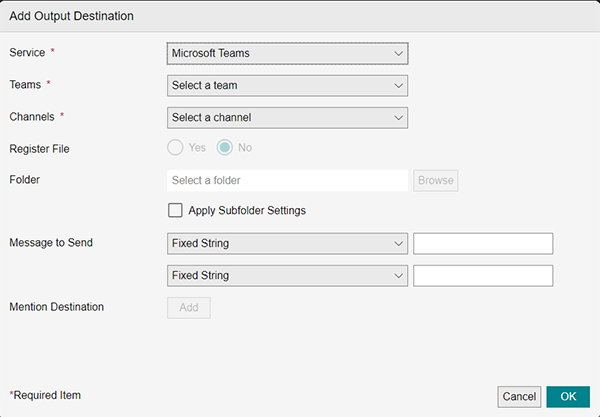Viewport: 600px width, 417px height.
Task: Select the Yes radio for Register File
Action: [x=175, y=148]
